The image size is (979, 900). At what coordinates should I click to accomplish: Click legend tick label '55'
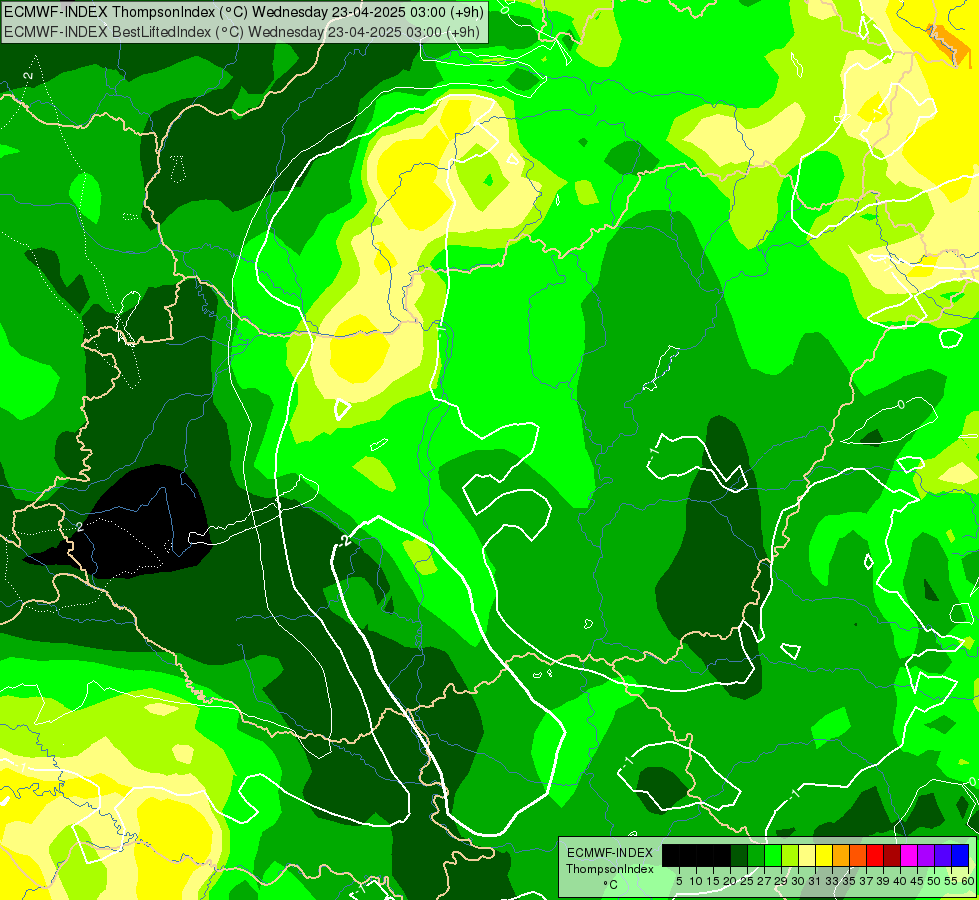(951, 881)
